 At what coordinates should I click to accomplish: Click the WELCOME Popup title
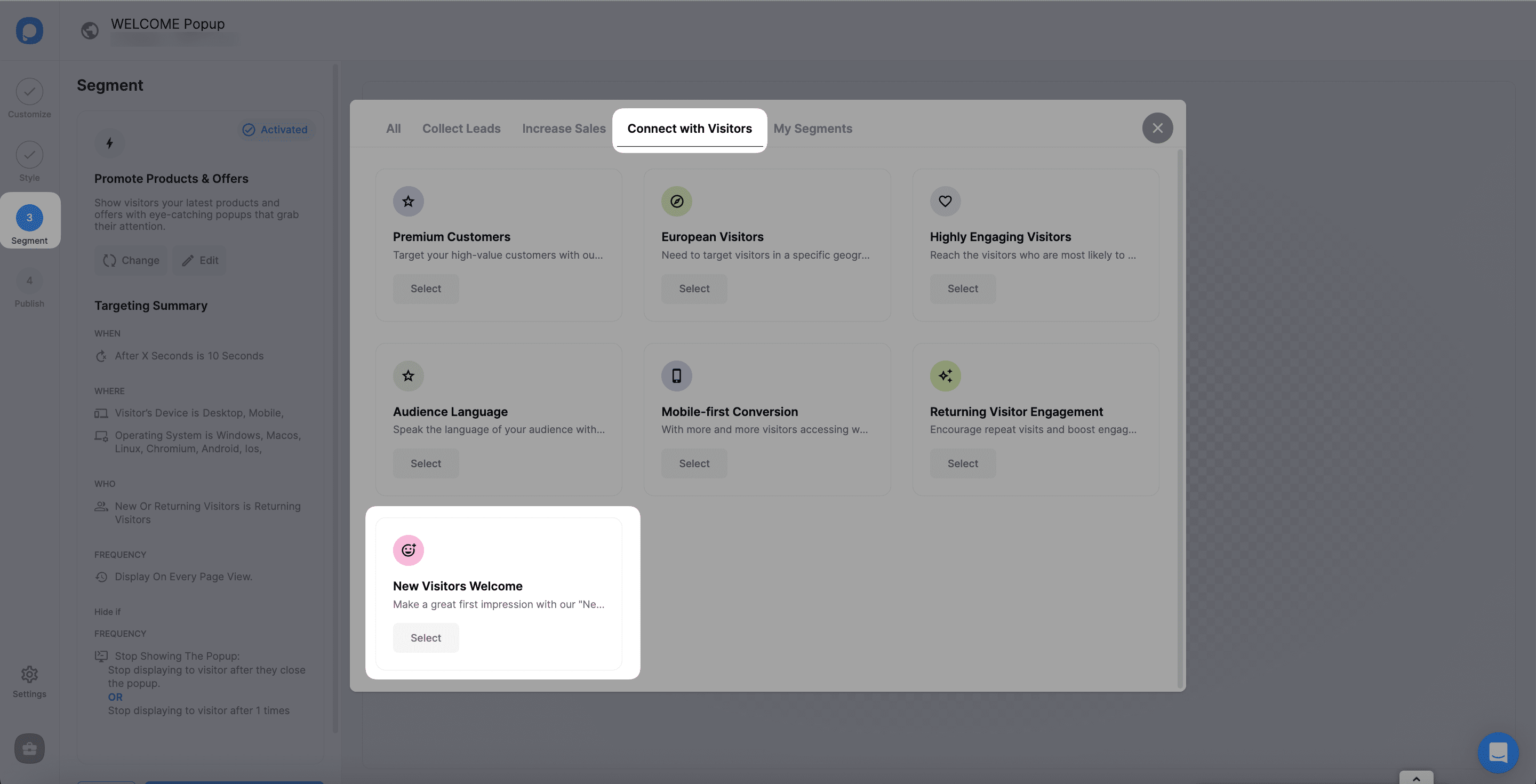167,24
